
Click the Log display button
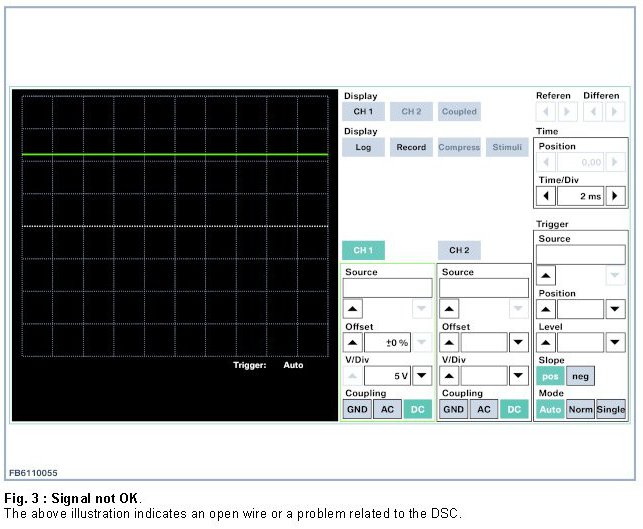pyautogui.click(x=363, y=147)
